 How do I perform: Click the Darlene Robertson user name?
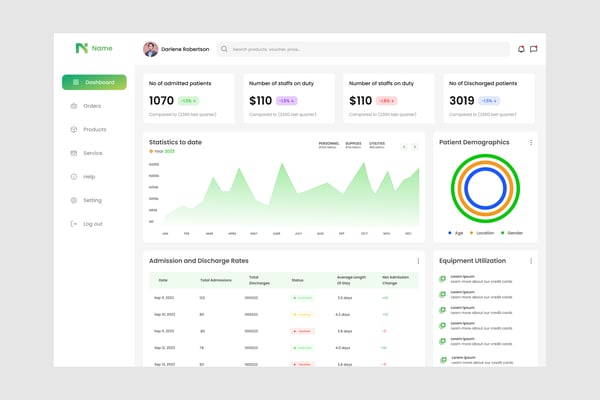coord(185,49)
